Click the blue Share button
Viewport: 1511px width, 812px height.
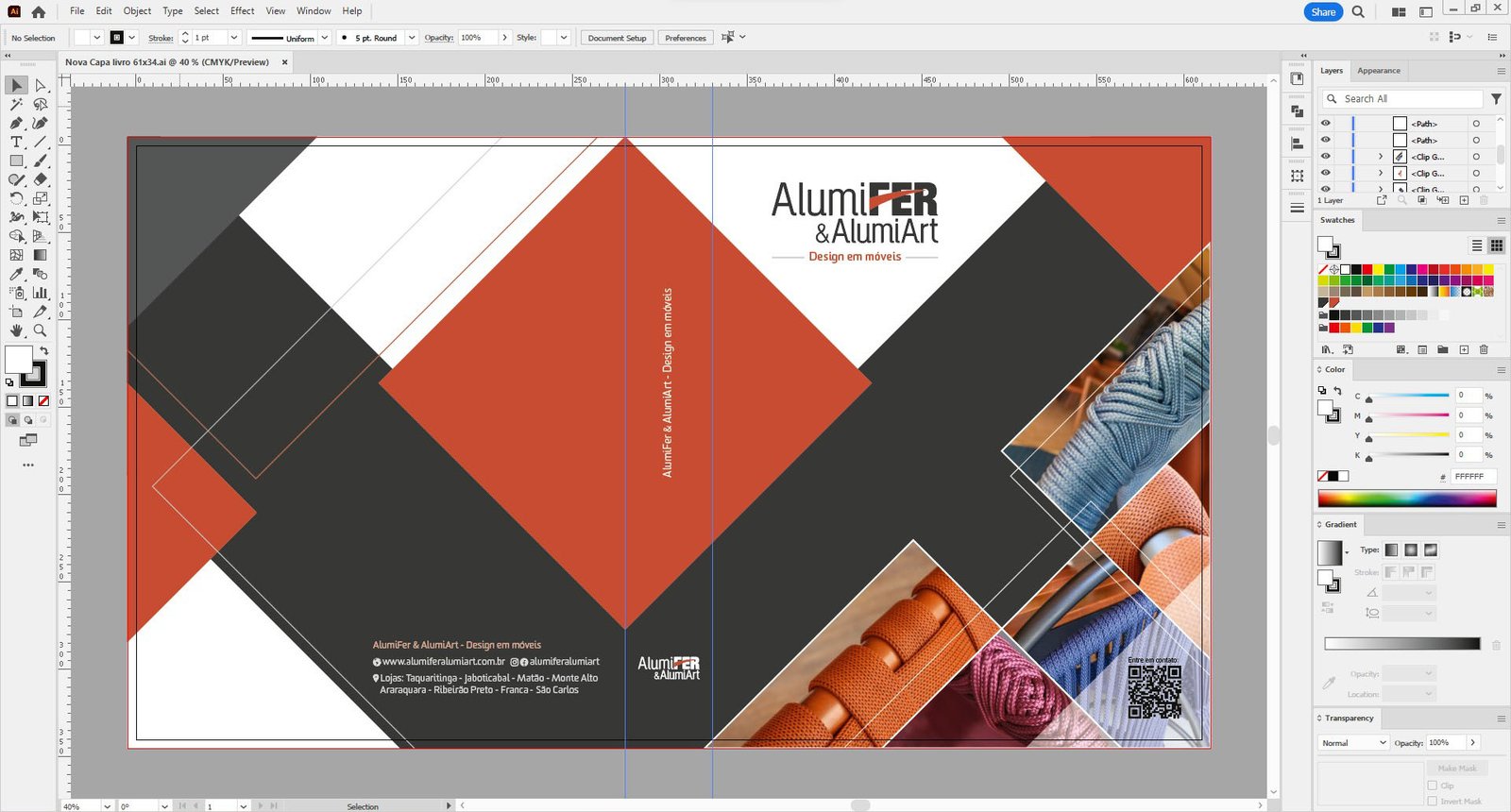(1323, 12)
